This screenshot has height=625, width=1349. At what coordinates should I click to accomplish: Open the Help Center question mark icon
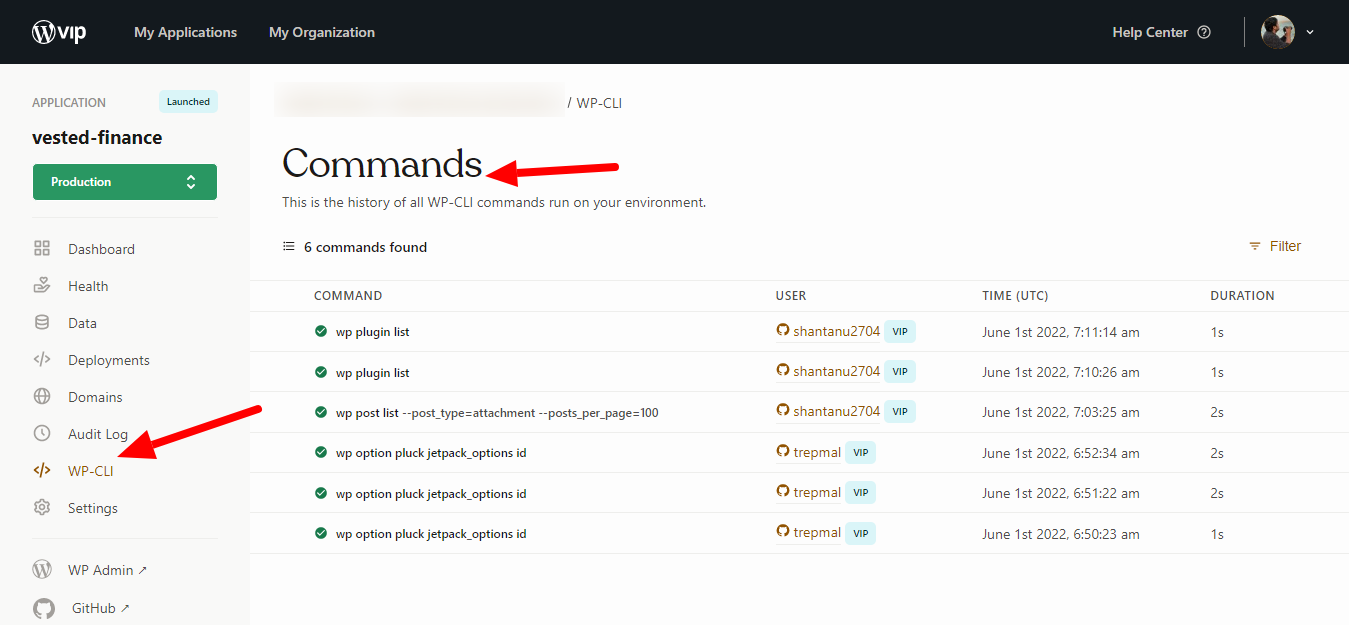point(1204,32)
